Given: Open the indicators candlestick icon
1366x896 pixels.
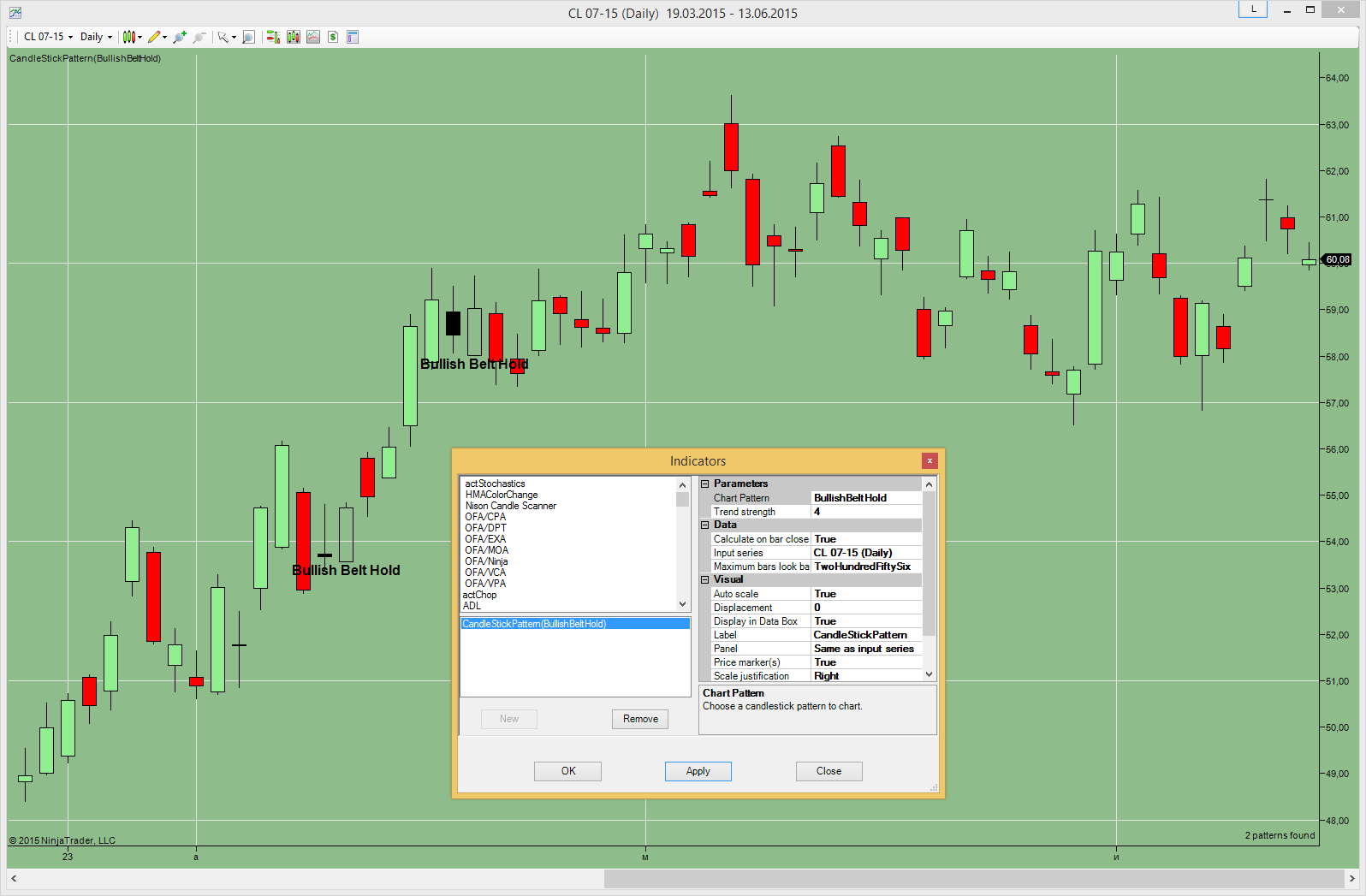Looking at the screenshot, I should 294,37.
